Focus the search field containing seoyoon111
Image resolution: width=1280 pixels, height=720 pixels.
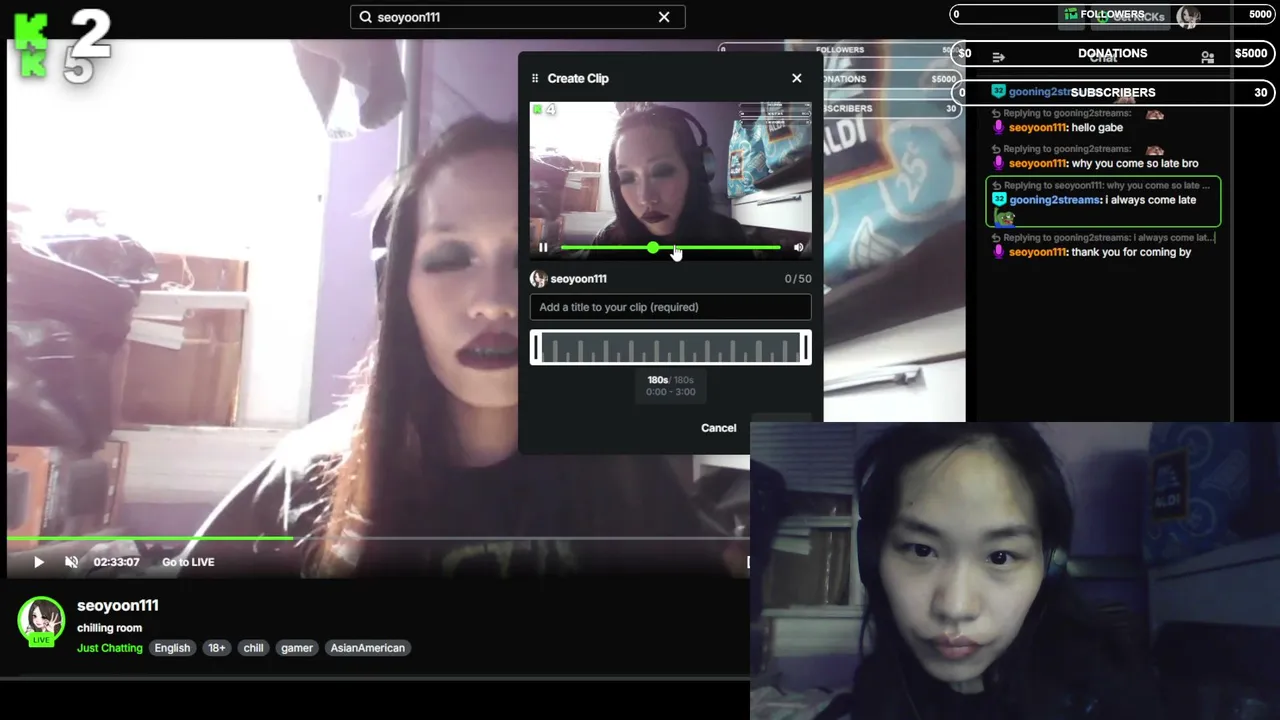tap(518, 17)
